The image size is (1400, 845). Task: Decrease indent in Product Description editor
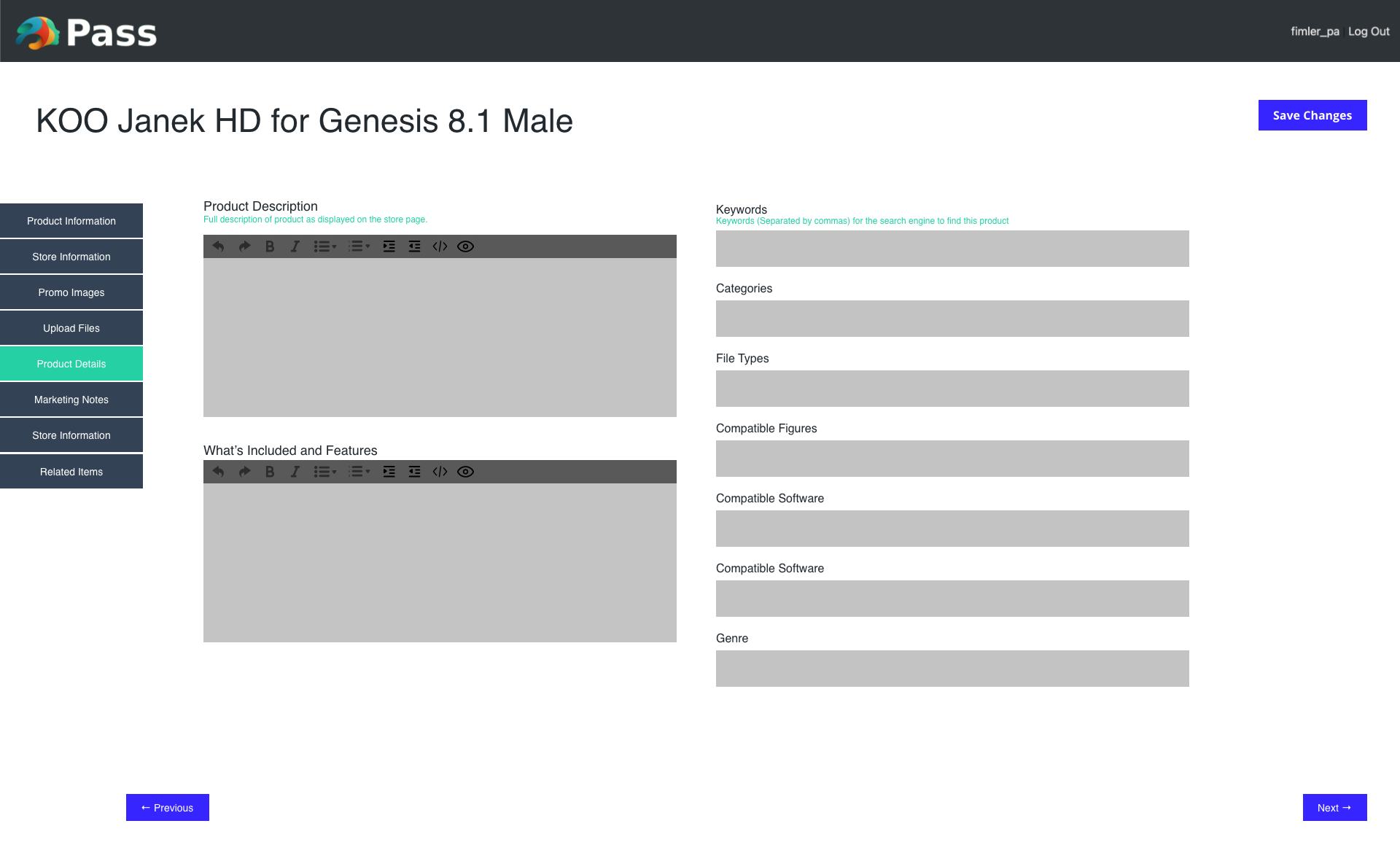point(414,246)
